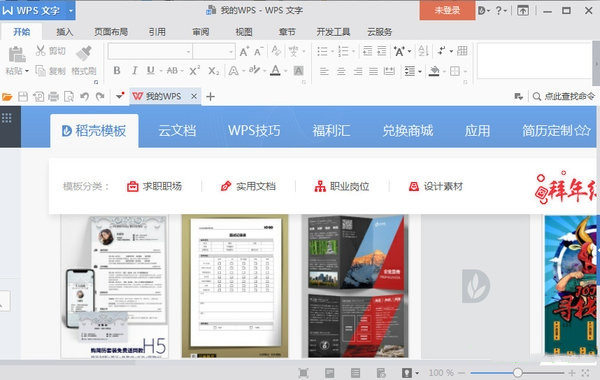600x380 pixels.
Task: Toggle superscript formatting
Action: coord(194,70)
